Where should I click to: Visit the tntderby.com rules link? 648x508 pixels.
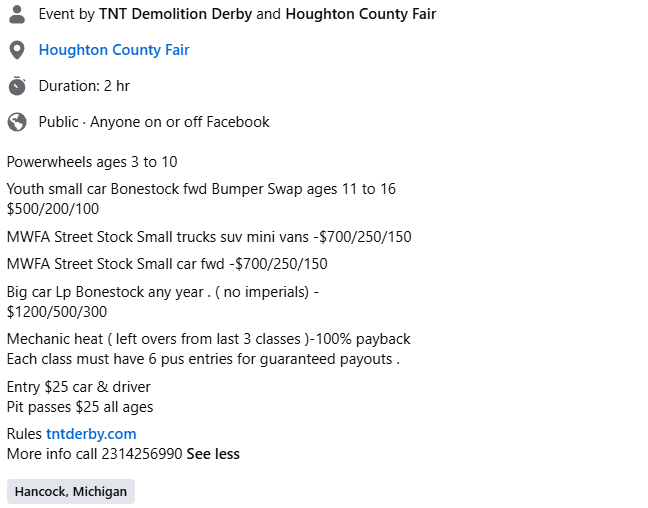(91, 434)
